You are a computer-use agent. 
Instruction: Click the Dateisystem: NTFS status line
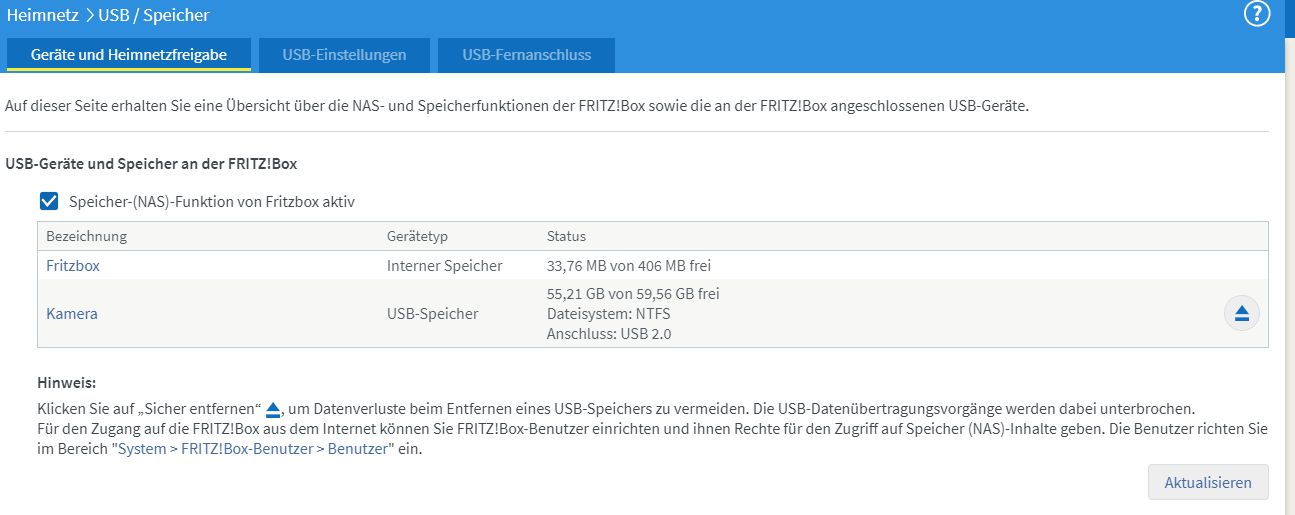tap(608, 314)
